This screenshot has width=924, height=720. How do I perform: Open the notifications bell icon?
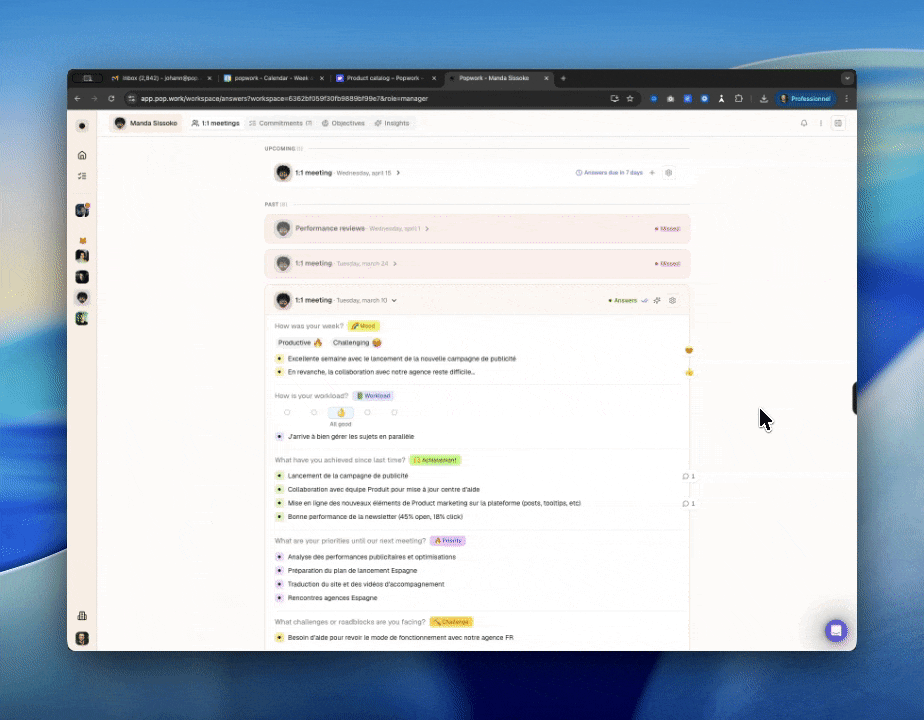[x=804, y=123]
